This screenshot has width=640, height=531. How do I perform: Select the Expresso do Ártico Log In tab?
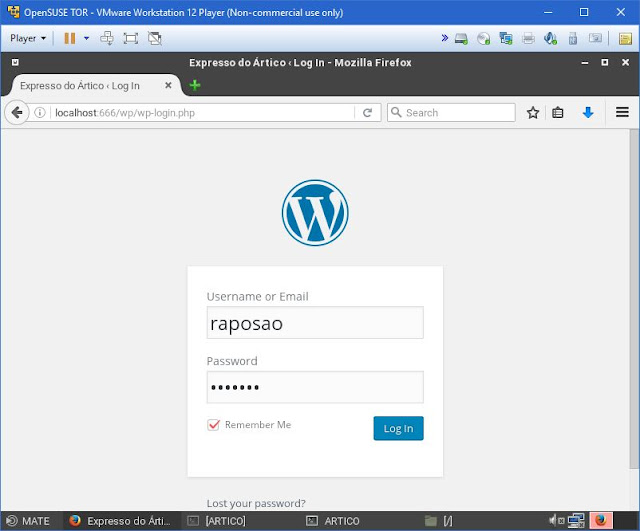coord(96,86)
